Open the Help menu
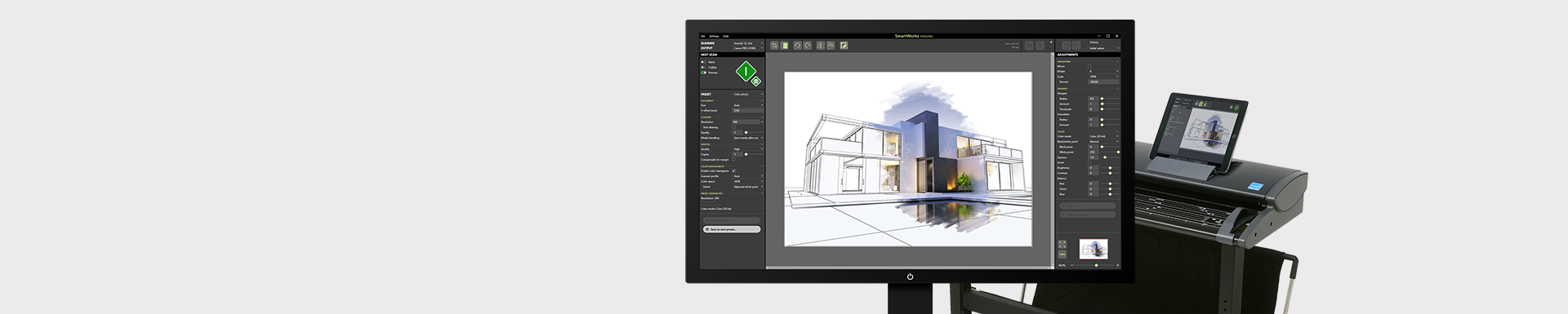The width and height of the screenshot is (1568, 314). click(725, 36)
